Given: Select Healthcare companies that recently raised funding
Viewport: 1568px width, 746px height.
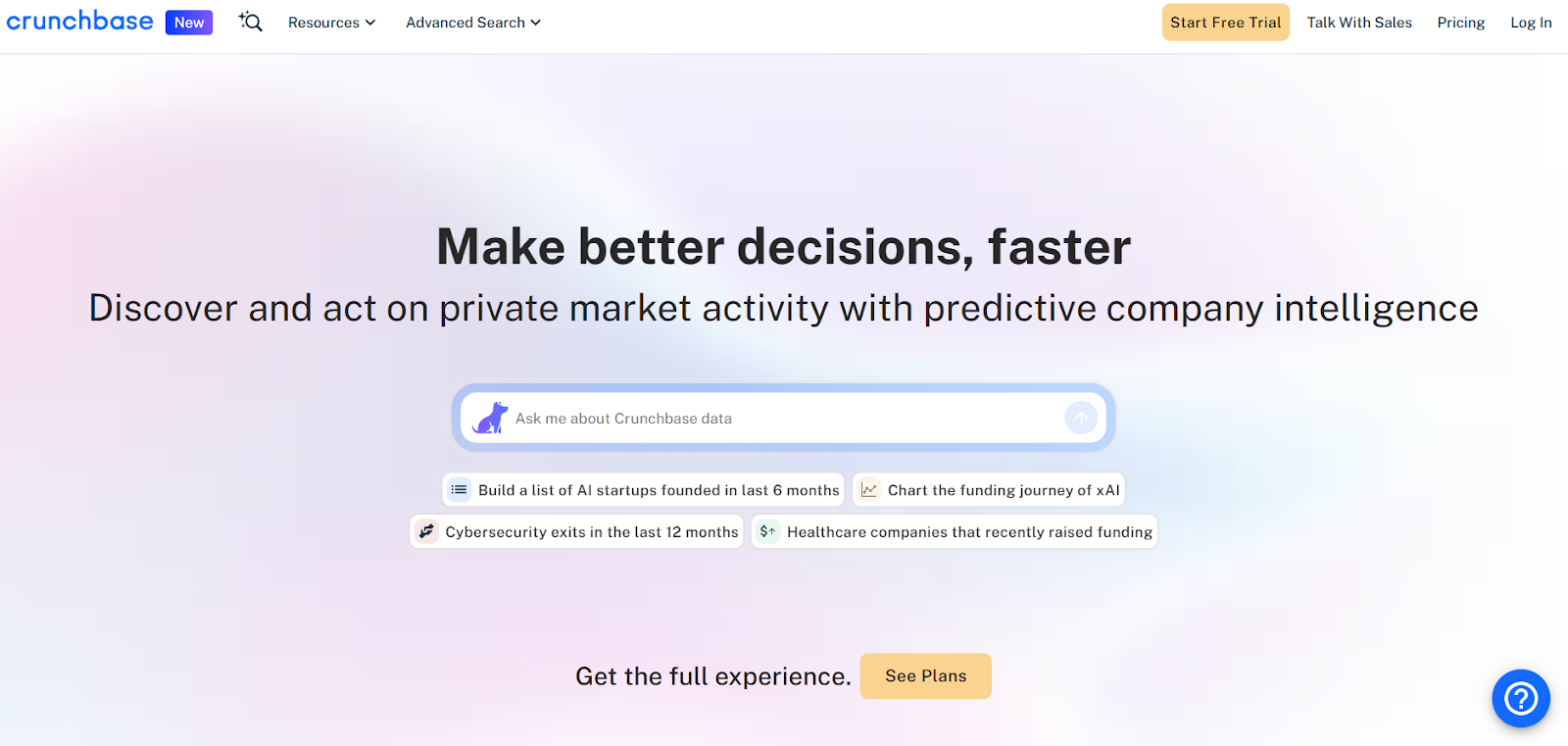Looking at the screenshot, I should pyautogui.click(x=969, y=532).
